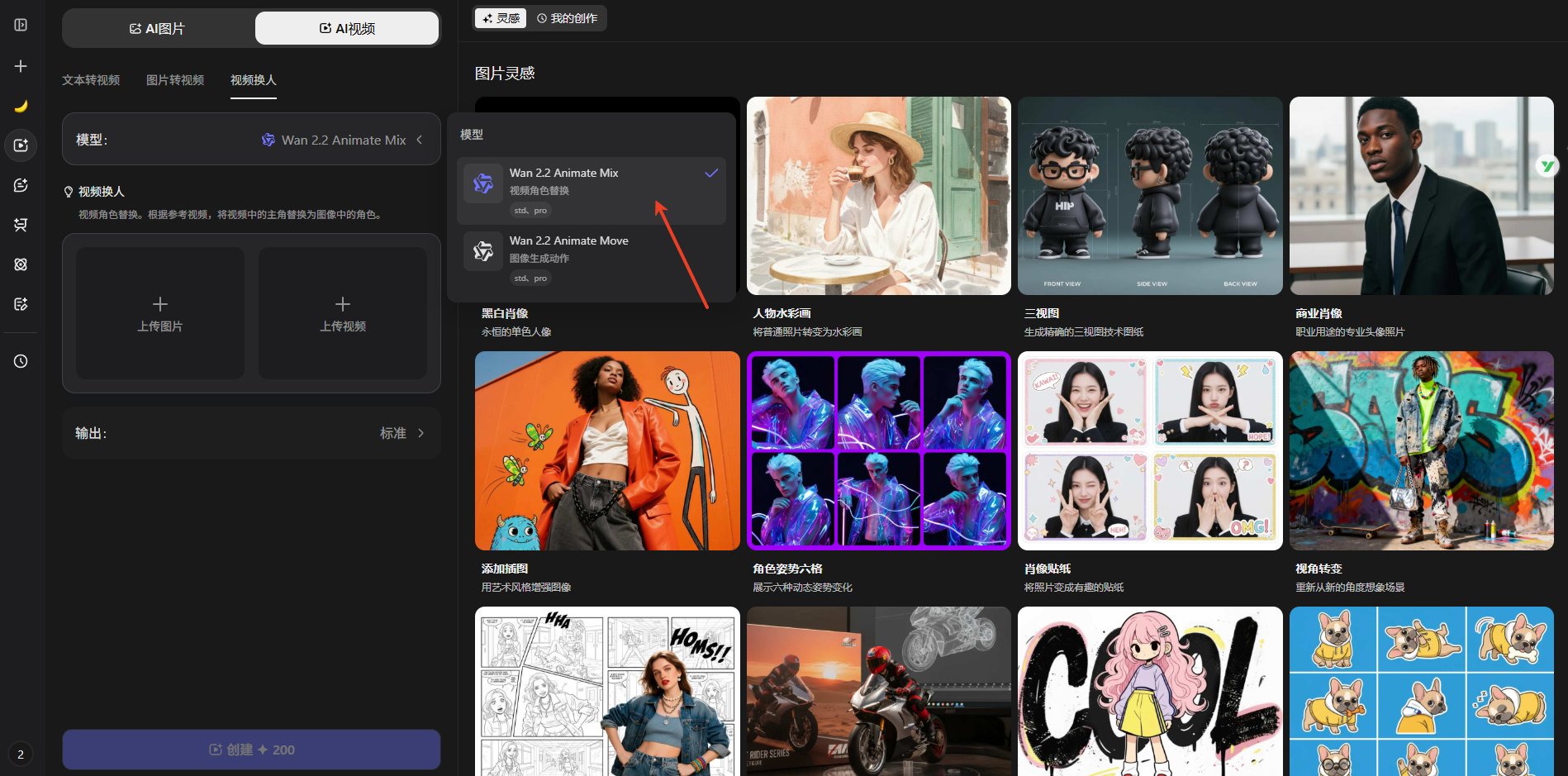Click the 上传视频 upload box
The image size is (1568, 776).
343,313
